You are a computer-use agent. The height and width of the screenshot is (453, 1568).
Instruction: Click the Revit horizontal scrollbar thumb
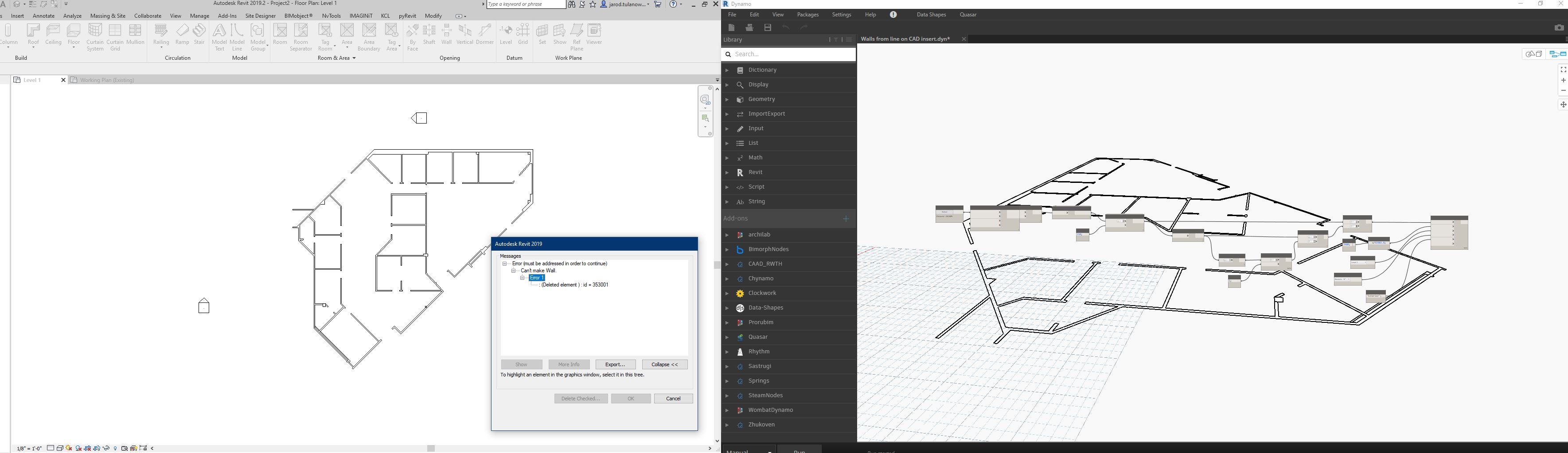click(x=431, y=449)
